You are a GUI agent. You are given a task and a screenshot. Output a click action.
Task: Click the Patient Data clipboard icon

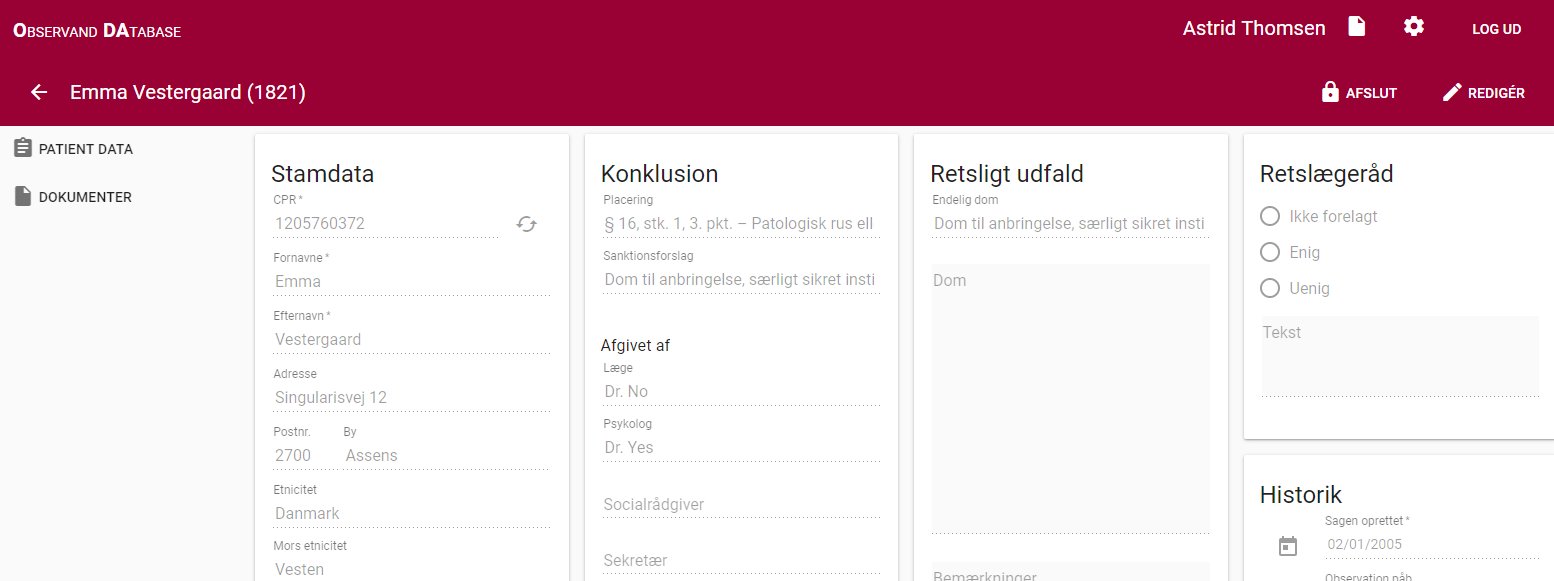(x=23, y=148)
